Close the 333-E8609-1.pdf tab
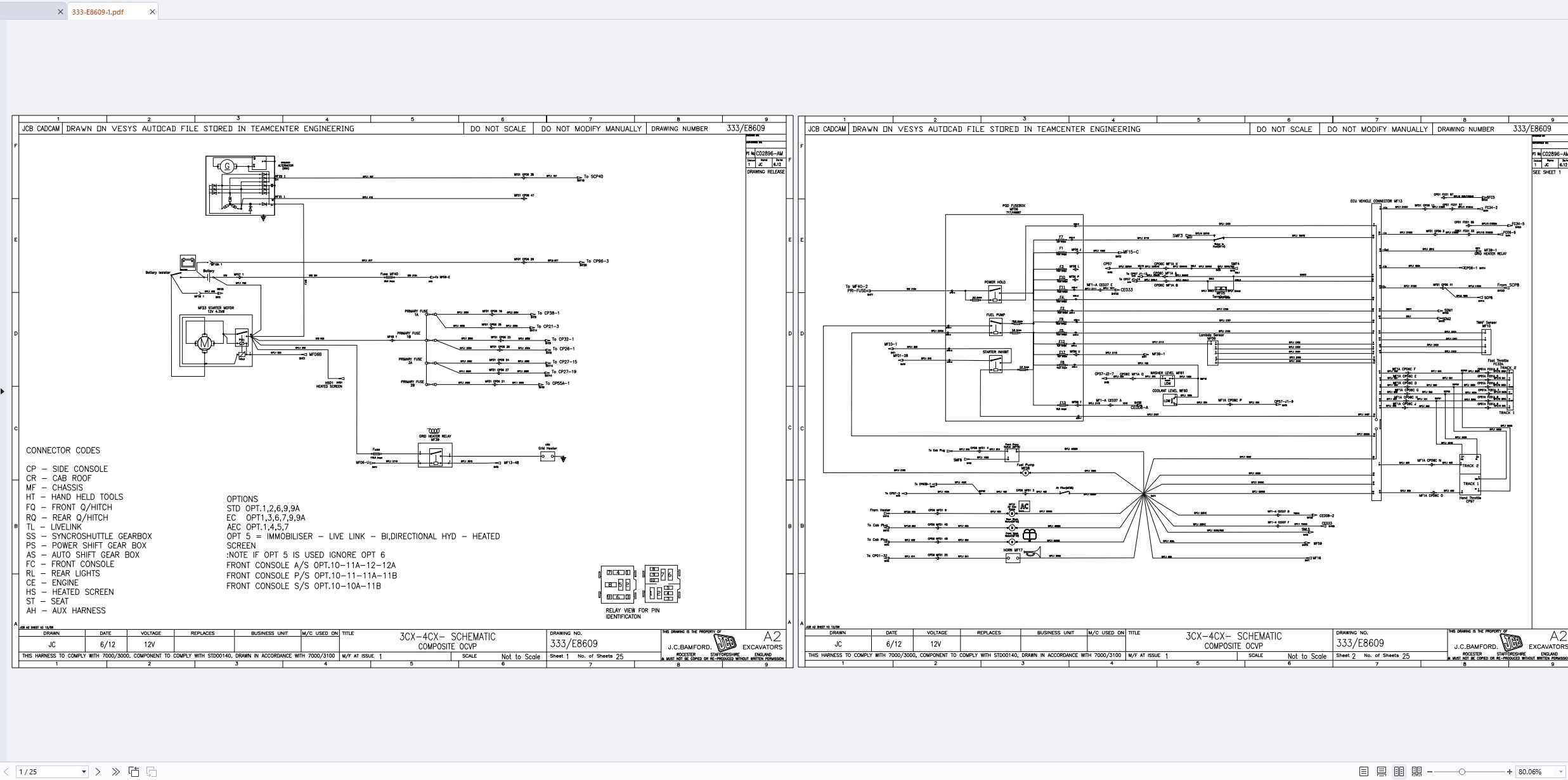Screen dimensions: 1568x780 pyautogui.click(x=152, y=11)
